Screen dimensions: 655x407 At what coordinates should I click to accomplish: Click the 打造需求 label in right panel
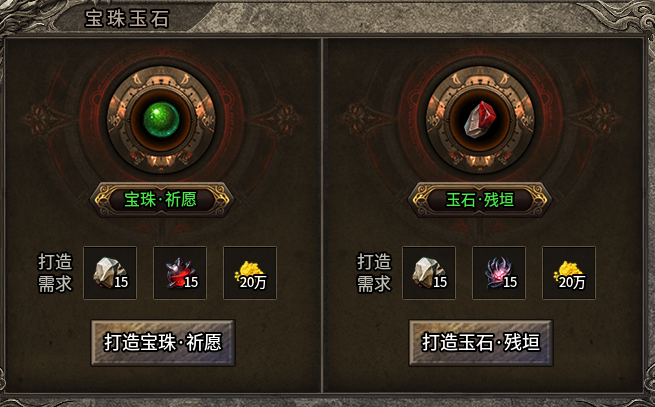(374, 273)
